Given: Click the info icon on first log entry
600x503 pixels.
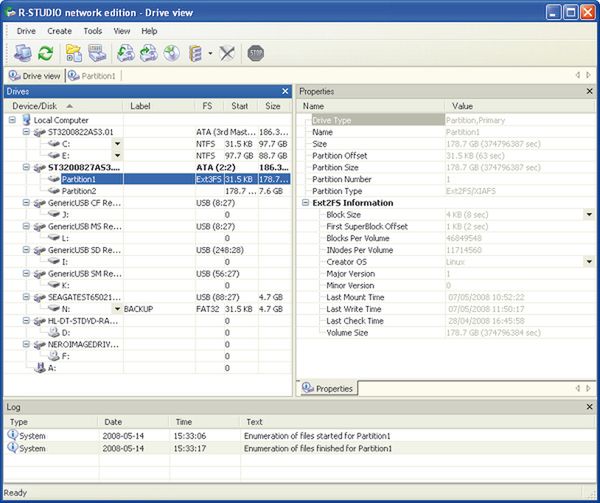Looking at the screenshot, I should click(x=13, y=435).
